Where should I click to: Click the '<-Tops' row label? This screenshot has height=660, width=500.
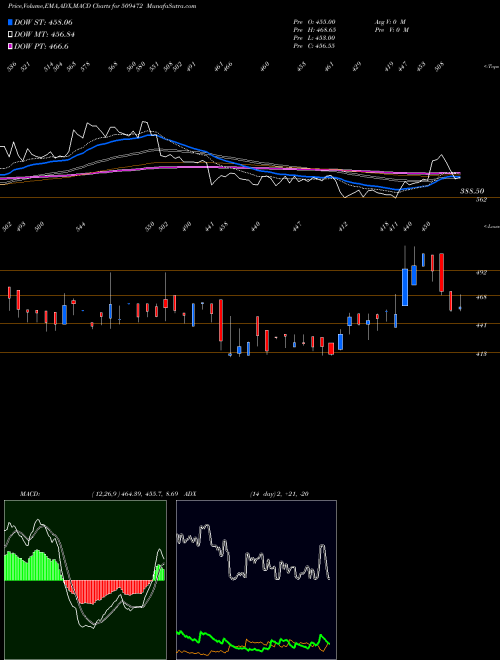(x=491, y=67)
